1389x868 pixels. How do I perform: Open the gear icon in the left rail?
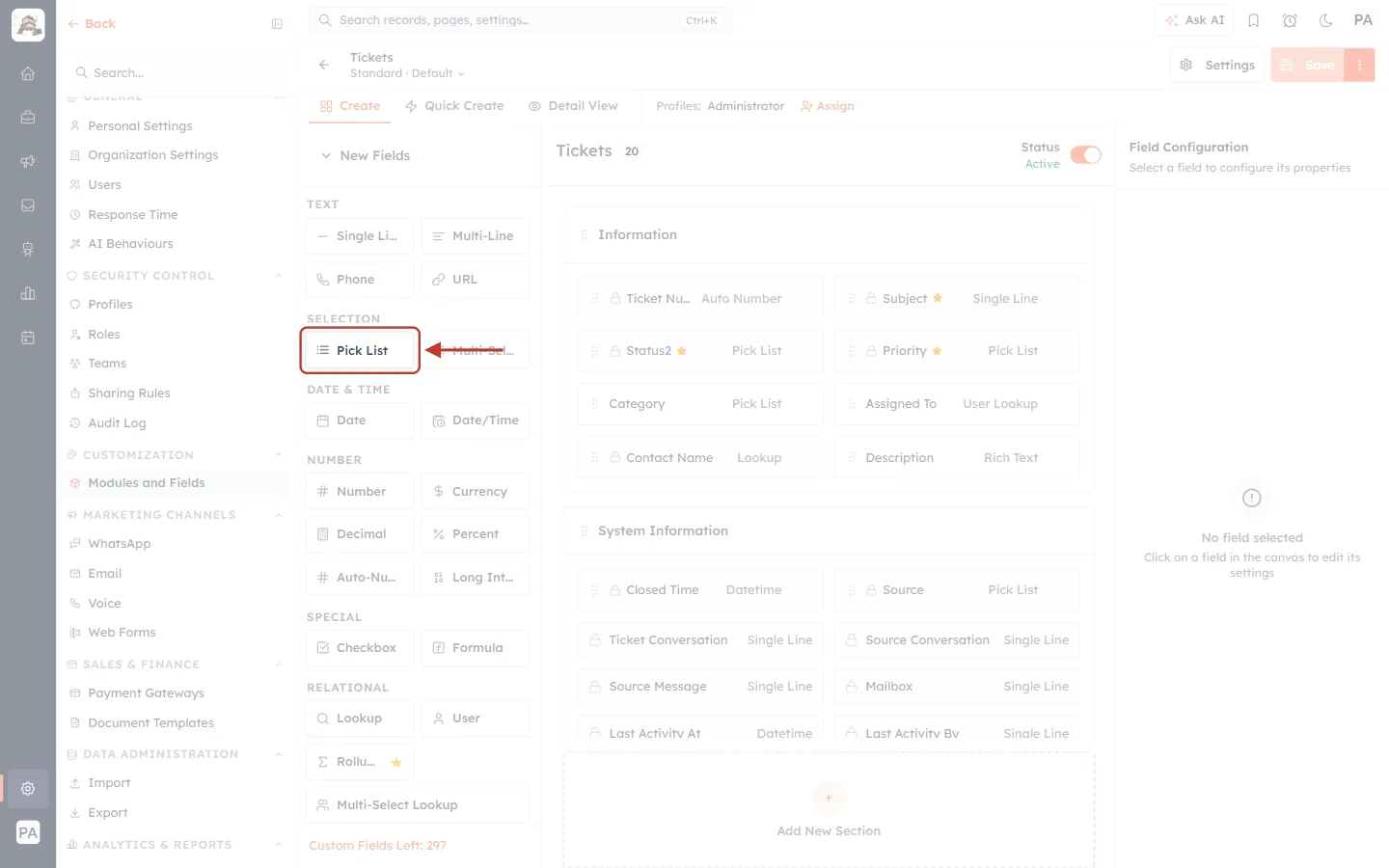[28, 788]
